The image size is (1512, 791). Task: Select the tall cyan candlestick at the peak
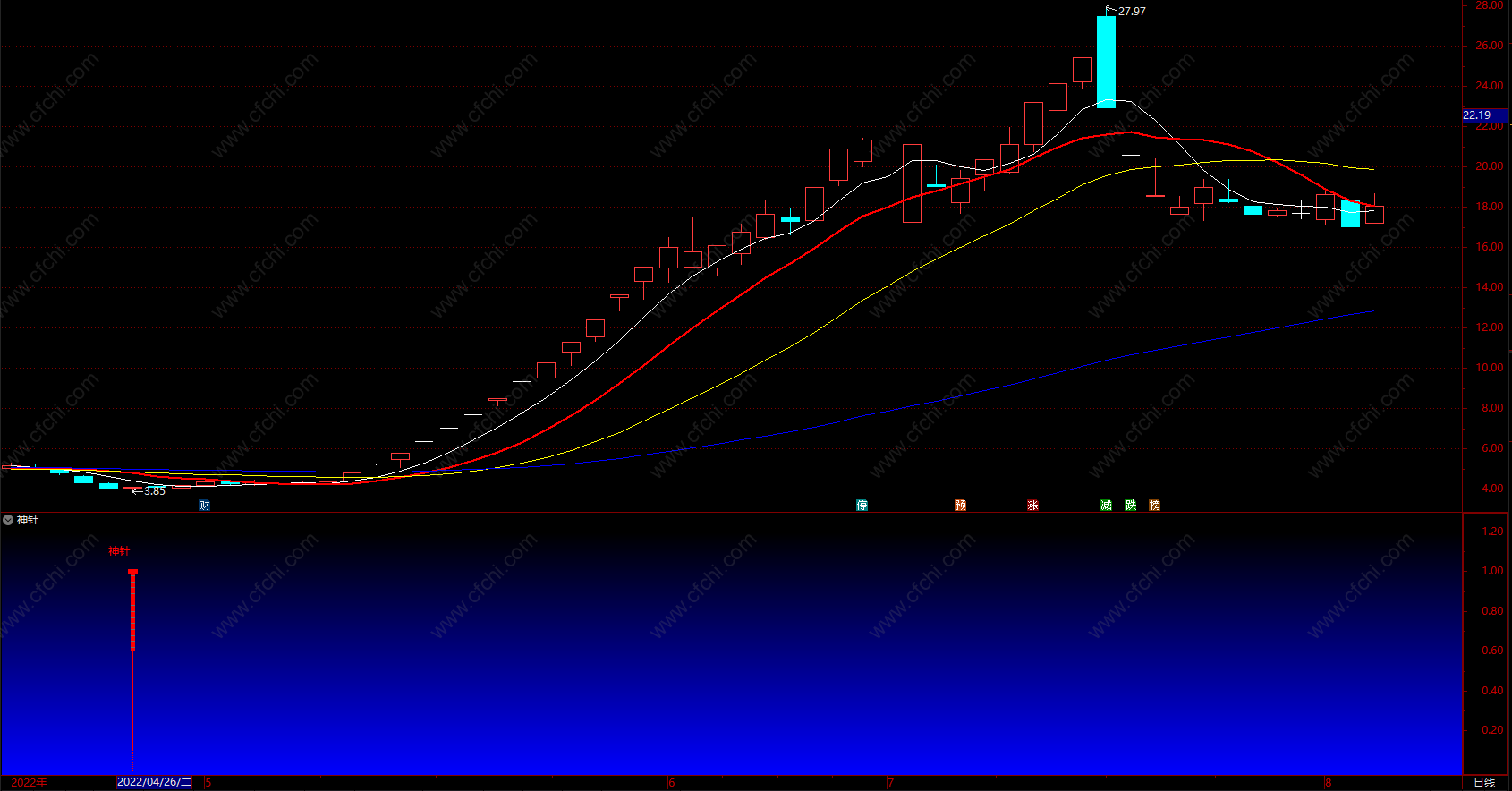pos(1107,62)
